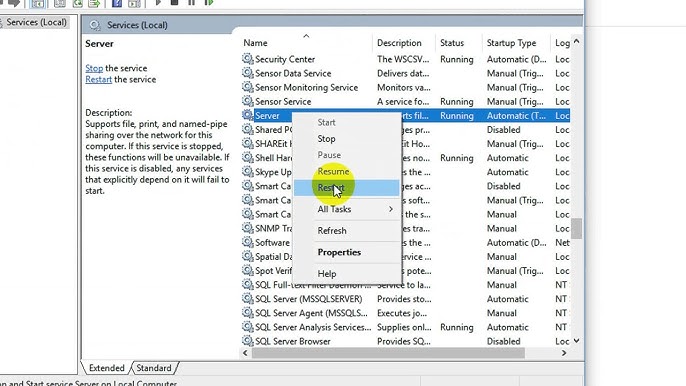The width and height of the screenshot is (686, 386).
Task: Choose Refresh in the context menu
Action: tap(332, 231)
